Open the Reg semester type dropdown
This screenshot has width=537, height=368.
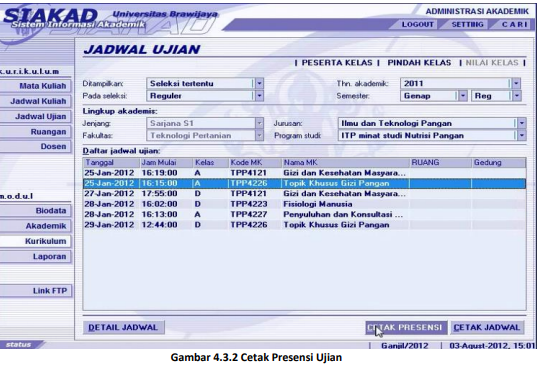pyautogui.click(x=517, y=96)
